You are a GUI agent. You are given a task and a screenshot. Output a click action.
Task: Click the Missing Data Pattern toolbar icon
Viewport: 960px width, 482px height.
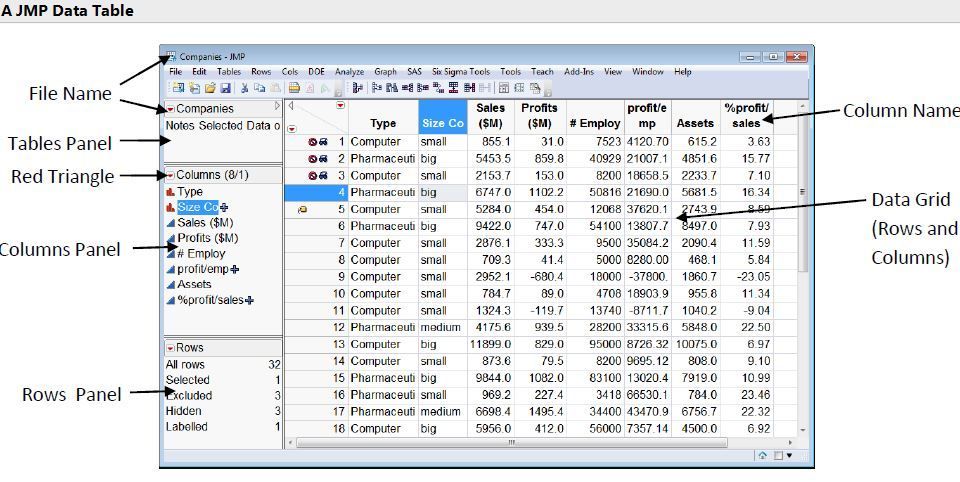point(519,88)
